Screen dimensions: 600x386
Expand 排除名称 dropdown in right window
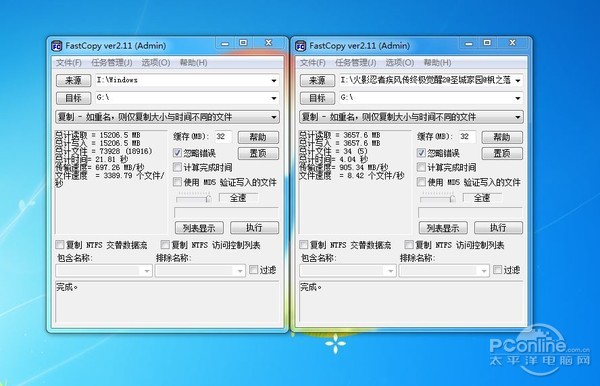click(x=483, y=271)
